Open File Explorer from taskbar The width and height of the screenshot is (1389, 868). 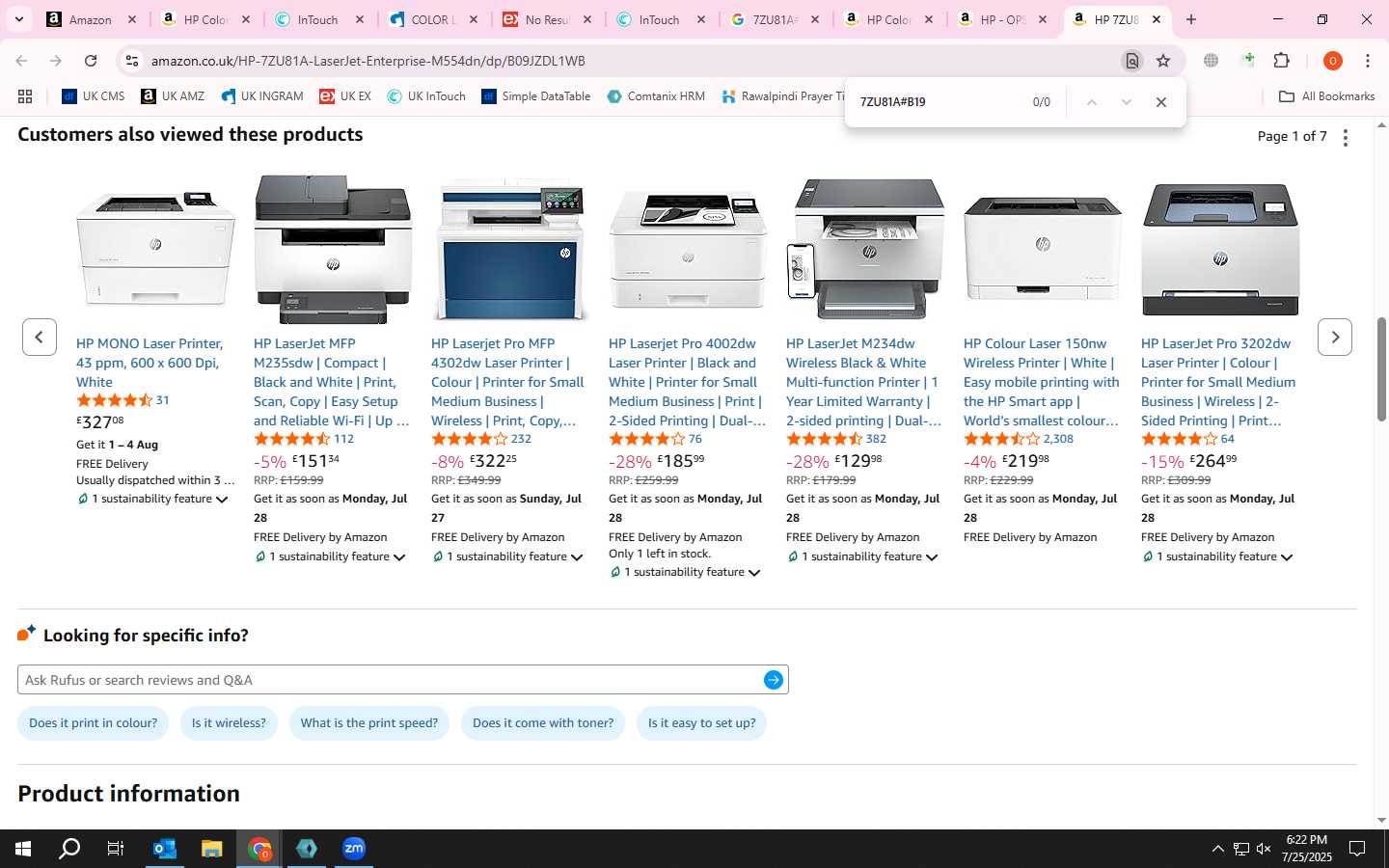[x=212, y=849]
